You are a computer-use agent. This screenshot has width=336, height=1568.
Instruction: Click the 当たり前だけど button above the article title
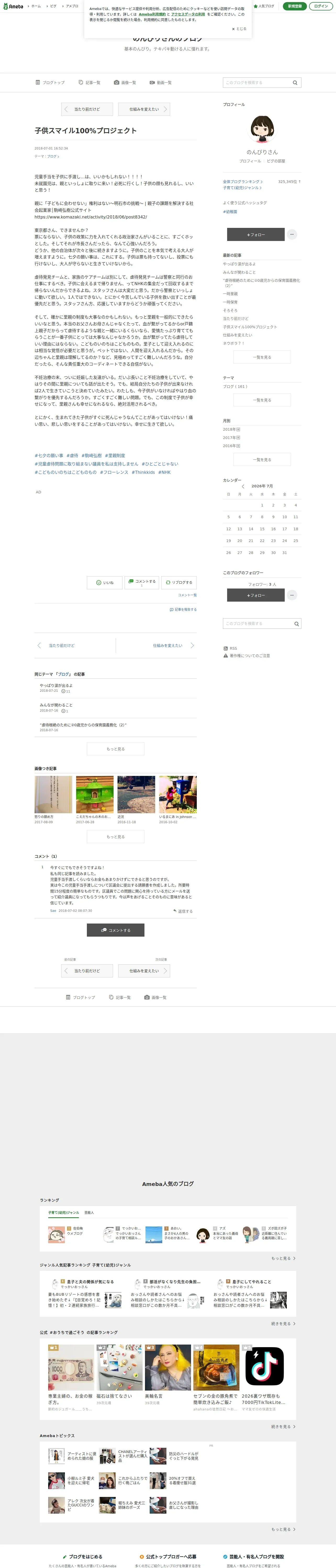pos(87,109)
